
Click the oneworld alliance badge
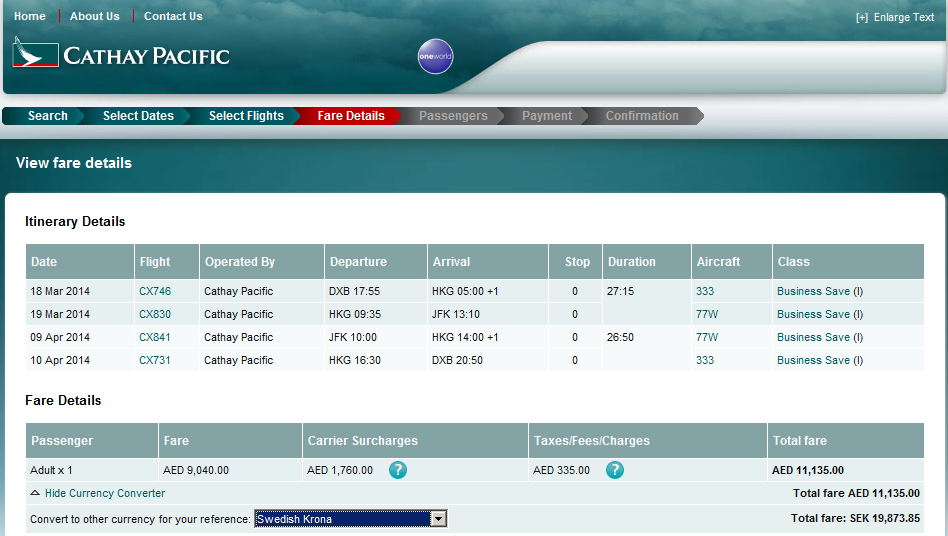pos(435,57)
